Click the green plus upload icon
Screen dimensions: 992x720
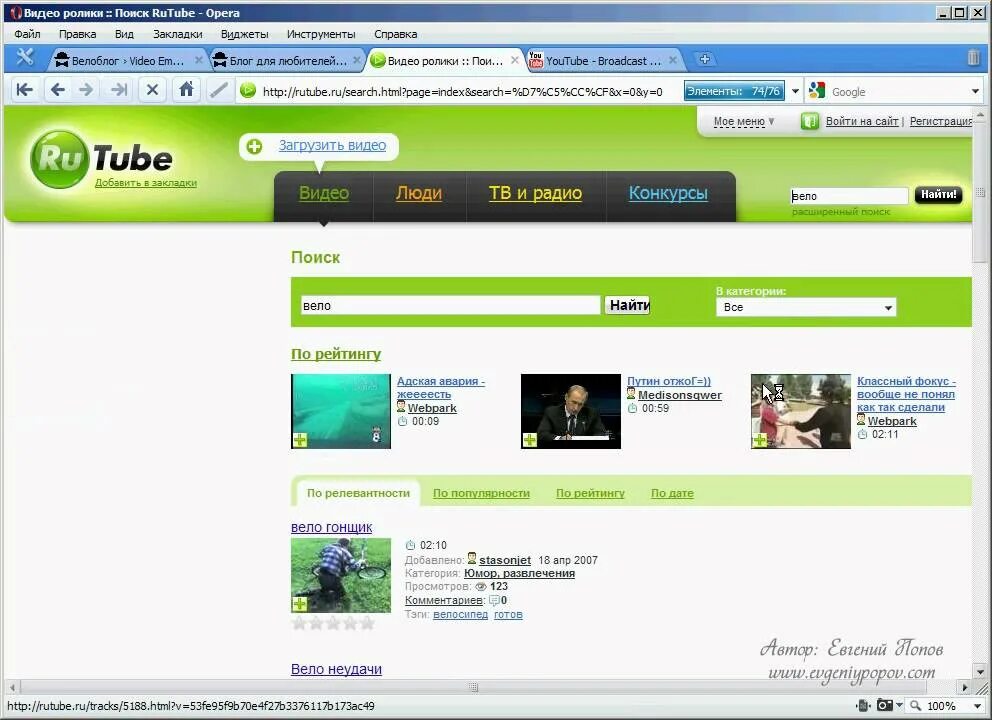point(254,146)
